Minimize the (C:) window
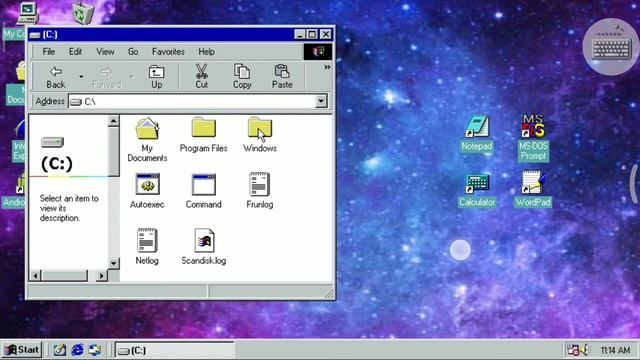The image size is (640, 360). 300,34
